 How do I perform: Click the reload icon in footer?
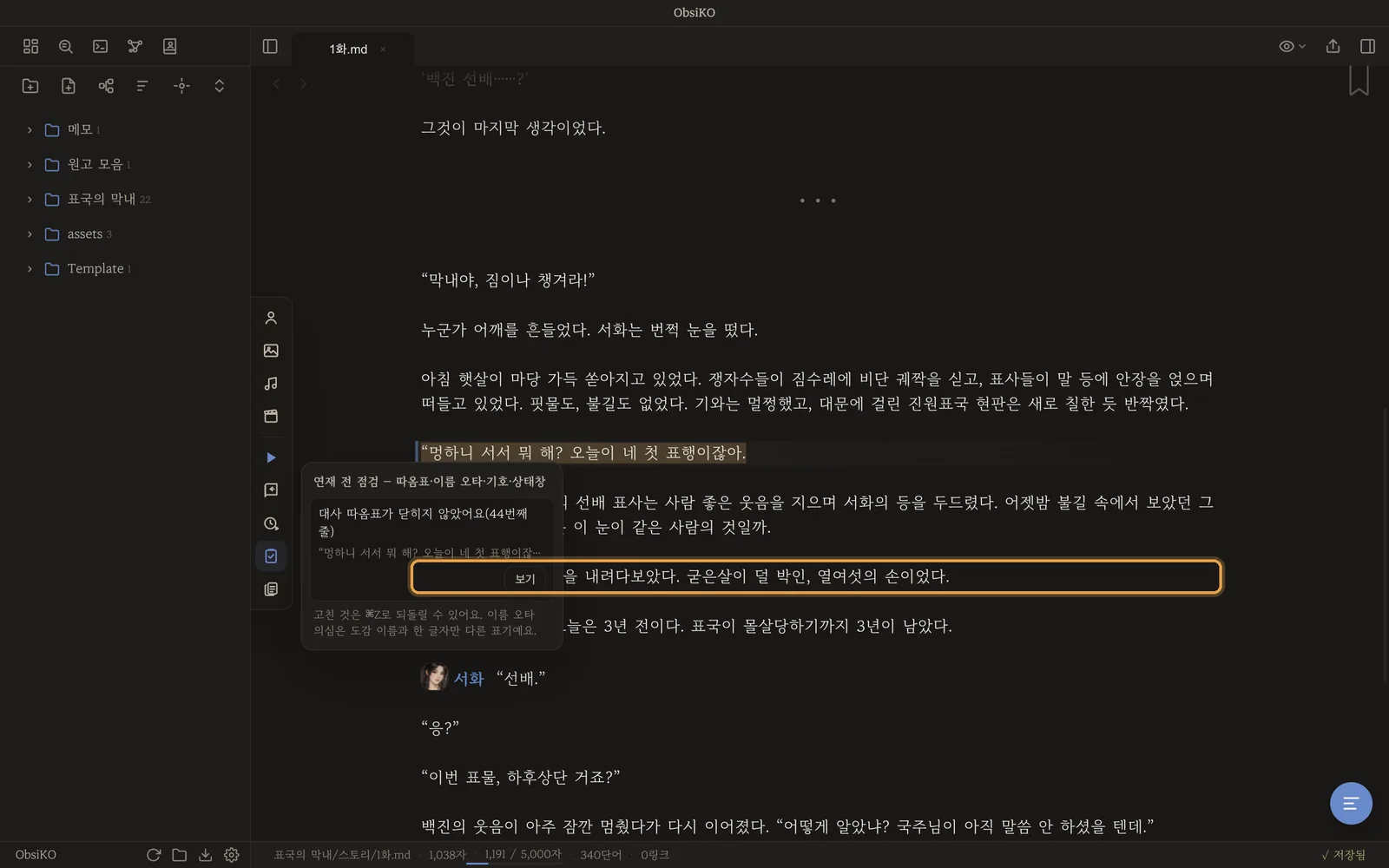[154, 855]
